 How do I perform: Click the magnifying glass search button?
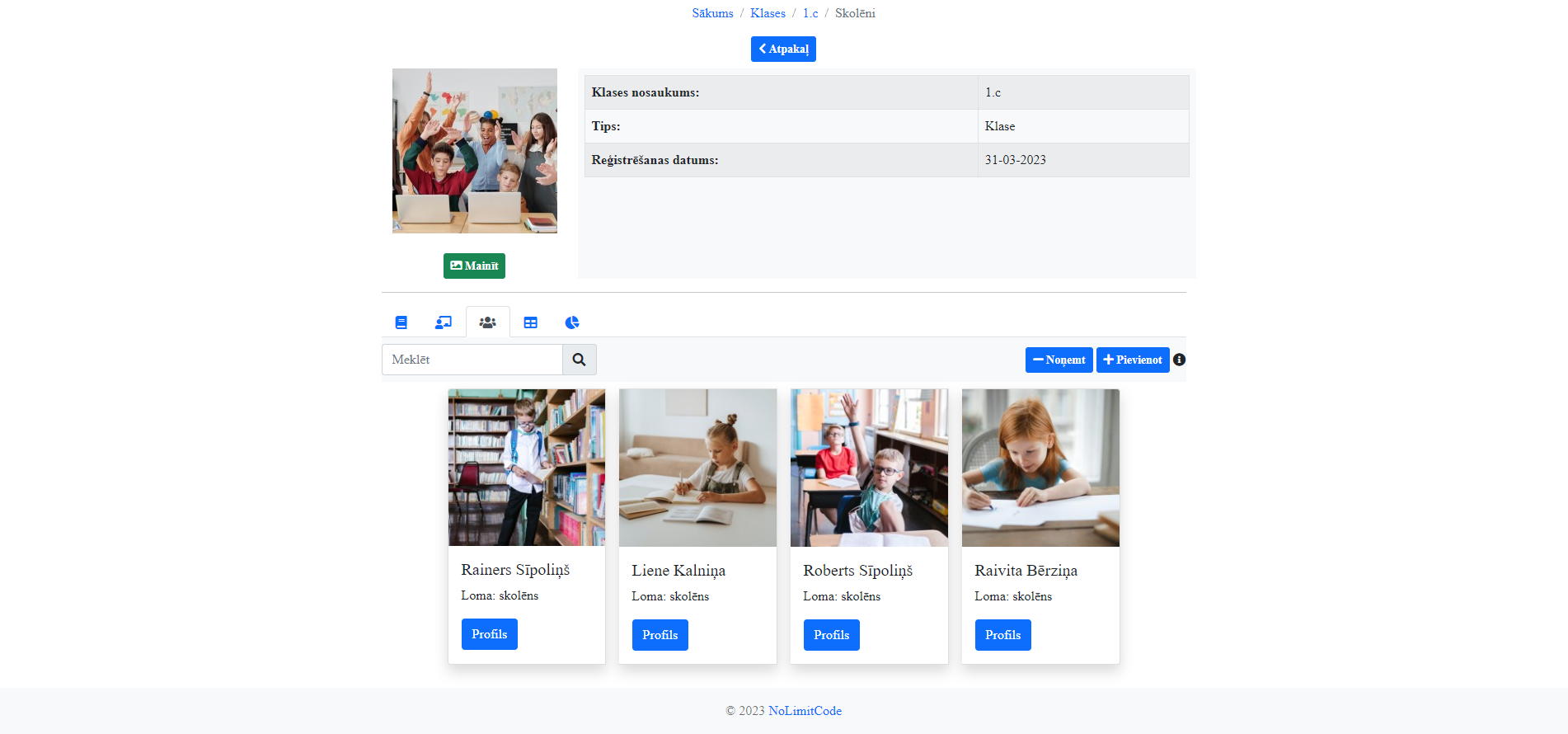(580, 360)
